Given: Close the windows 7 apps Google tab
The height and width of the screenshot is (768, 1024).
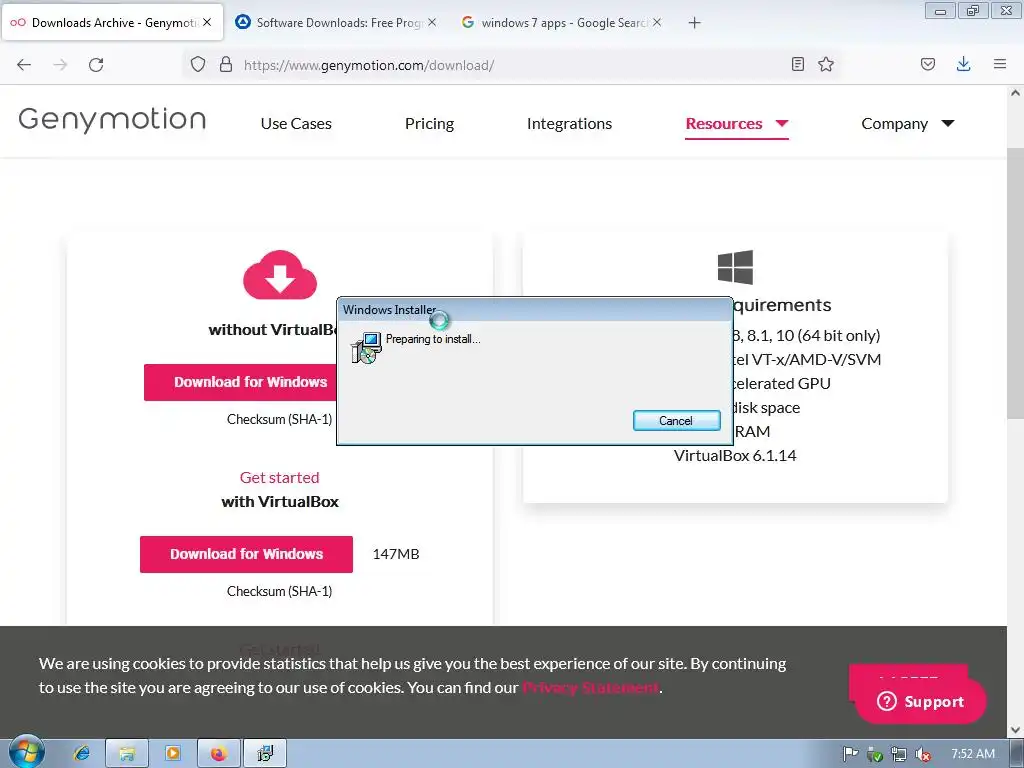Looking at the screenshot, I should point(657,22).
